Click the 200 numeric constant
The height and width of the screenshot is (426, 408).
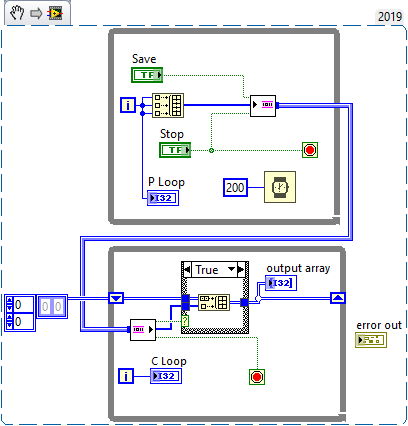pos(235,187)
